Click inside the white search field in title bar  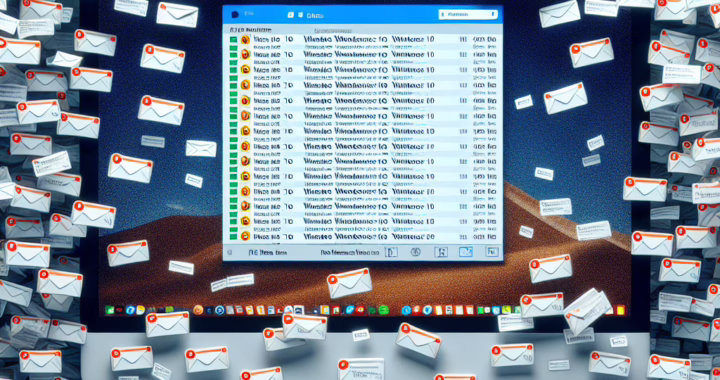point(468,15)
